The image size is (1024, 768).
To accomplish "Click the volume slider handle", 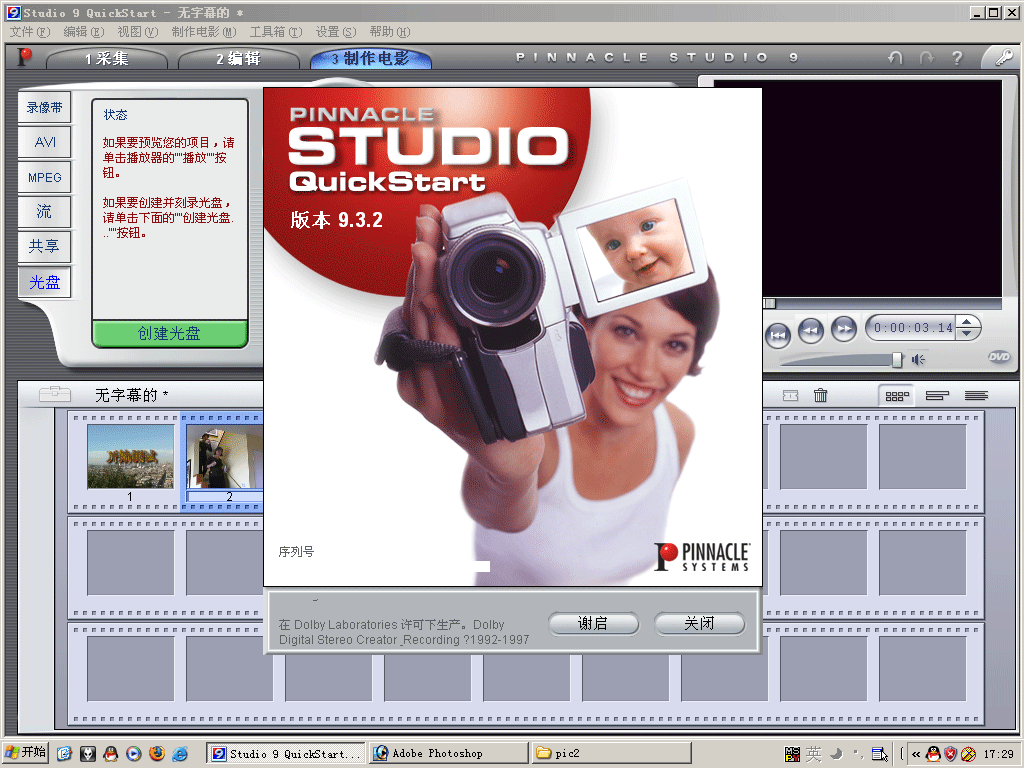I will point(897,359).
